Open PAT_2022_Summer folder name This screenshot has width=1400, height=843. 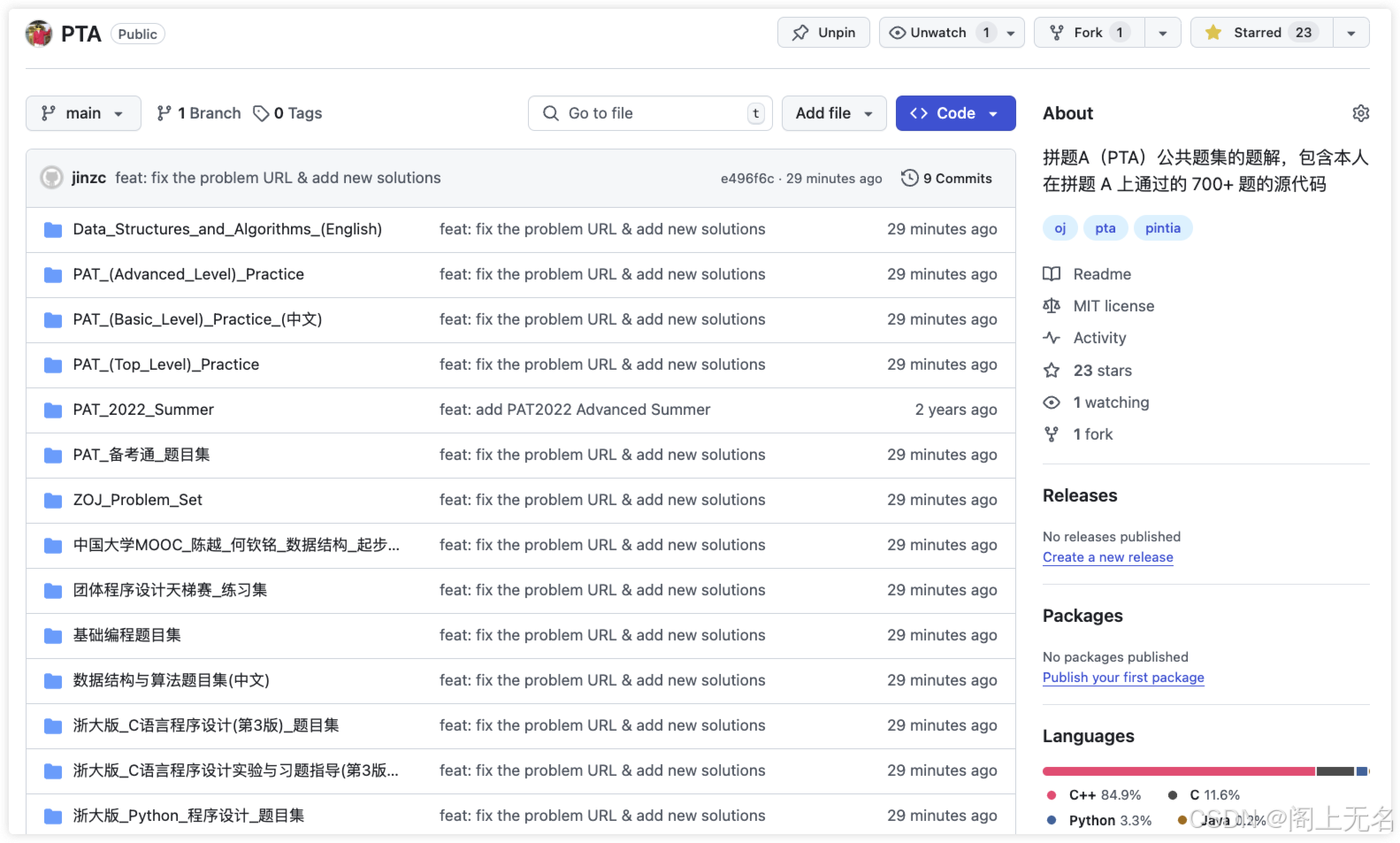click(x=143, y=410)
